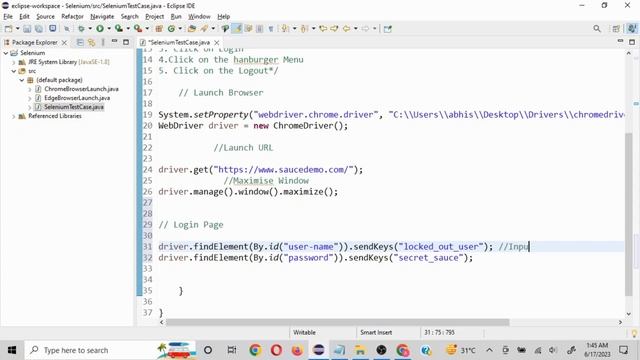Open dropdown next to Back arrow
The image size is (640, 360).
click(x=356, y=29)
